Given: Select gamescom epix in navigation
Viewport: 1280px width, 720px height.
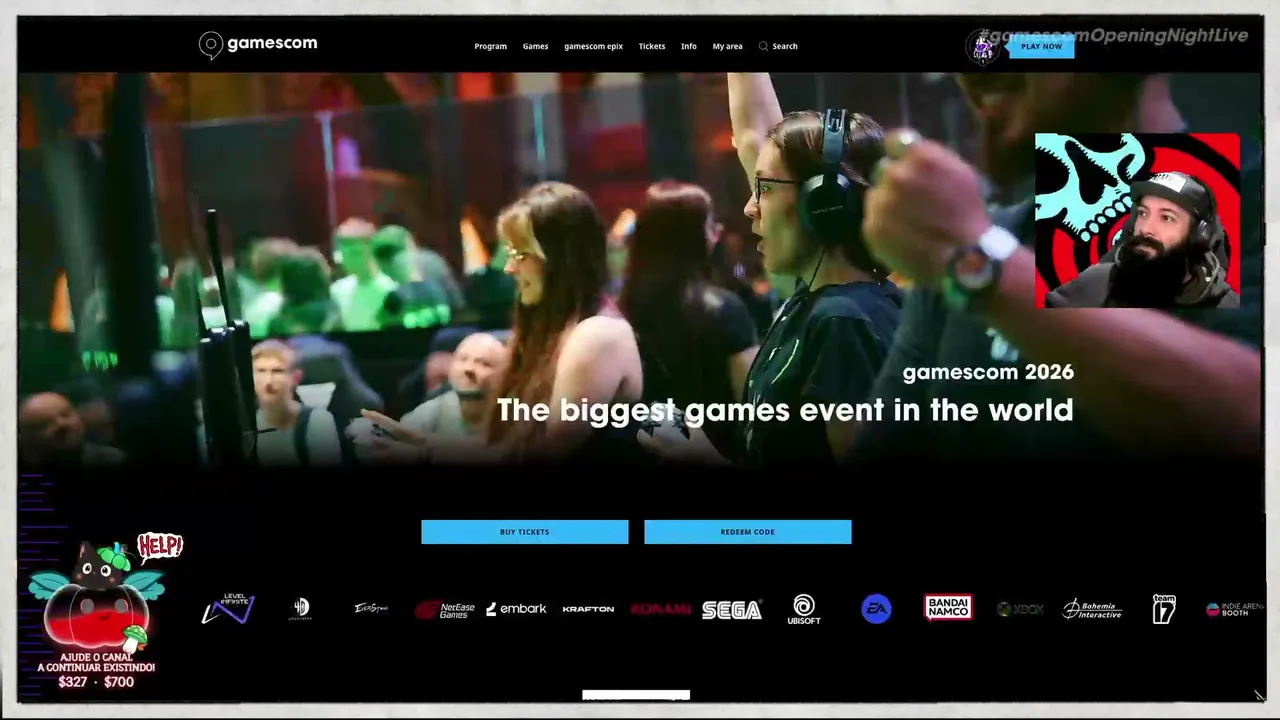Looking at the screenshot, I should [593, 46].
